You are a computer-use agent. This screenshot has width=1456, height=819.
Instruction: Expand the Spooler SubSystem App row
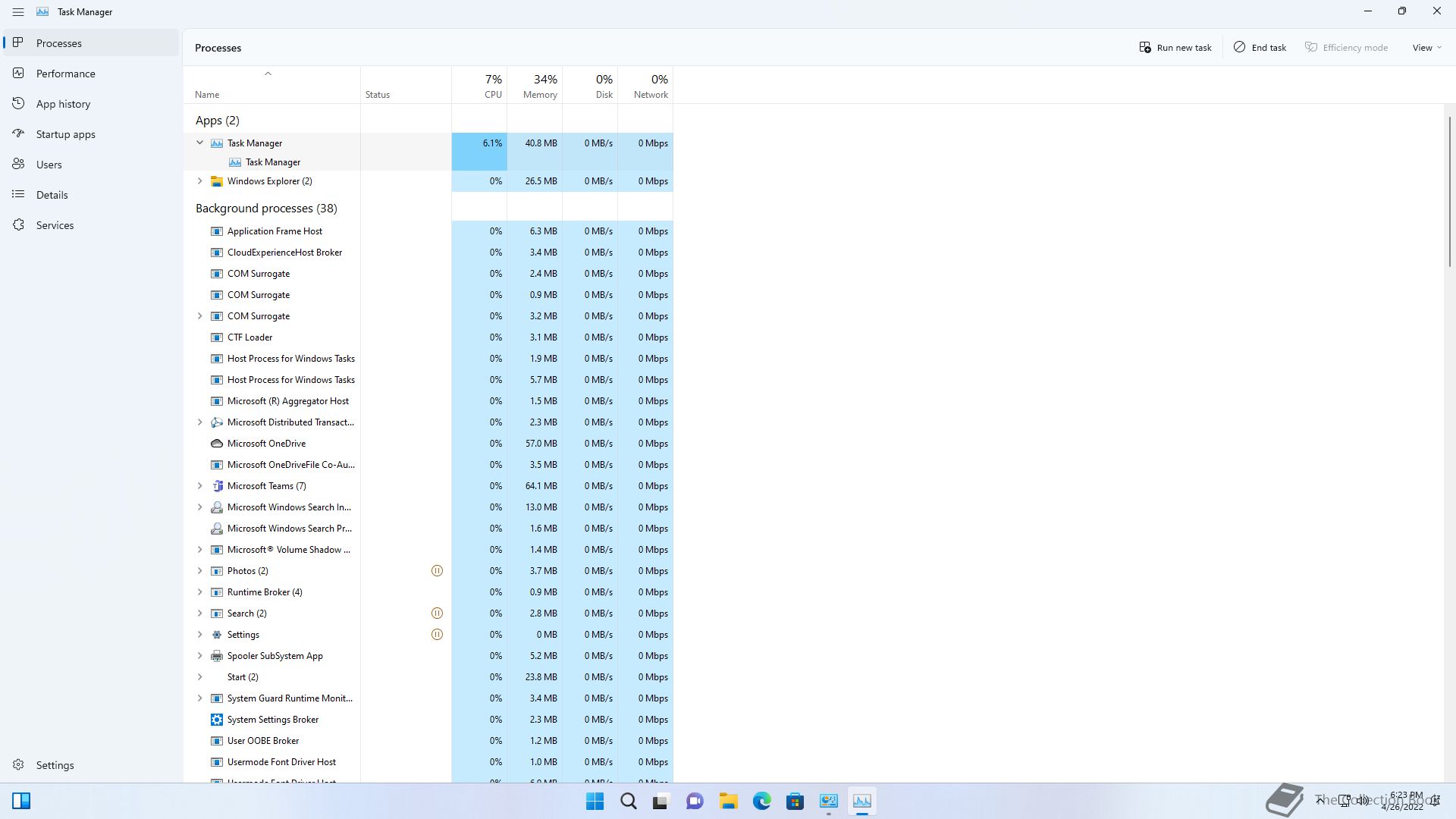point(200,656)
